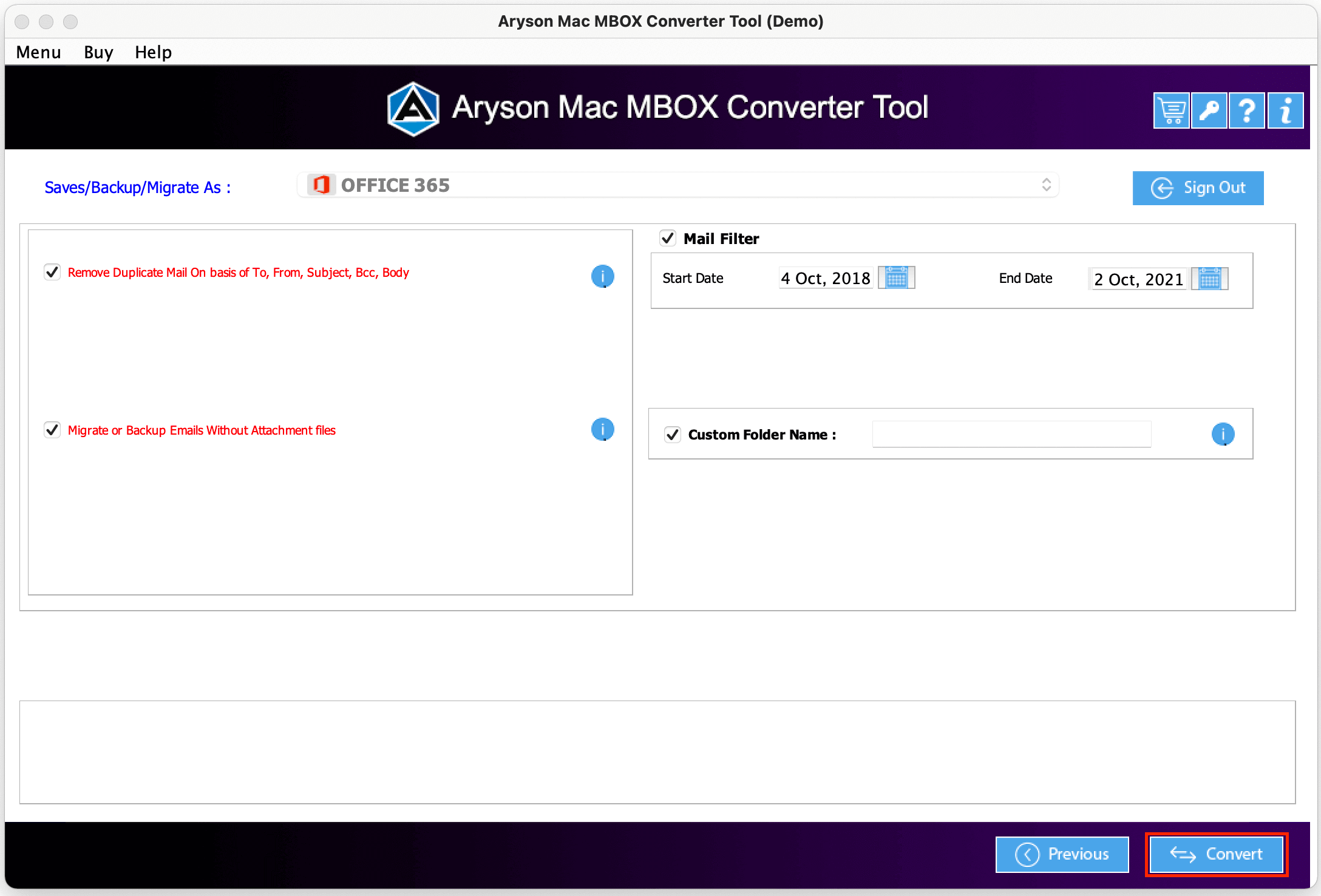Click the Custom Folder Name input field
Screen dimensions: 1321x896
click(x=1011, y=434)
